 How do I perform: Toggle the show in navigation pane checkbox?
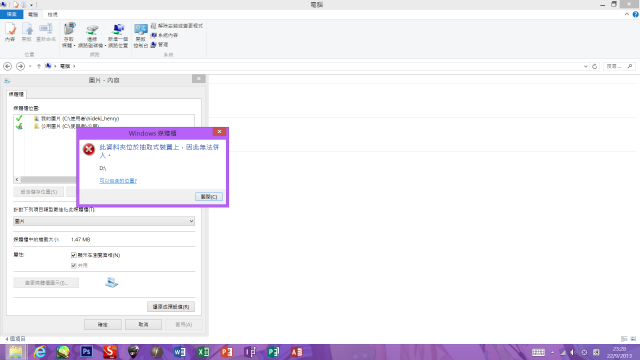click(x=73, y=255)
